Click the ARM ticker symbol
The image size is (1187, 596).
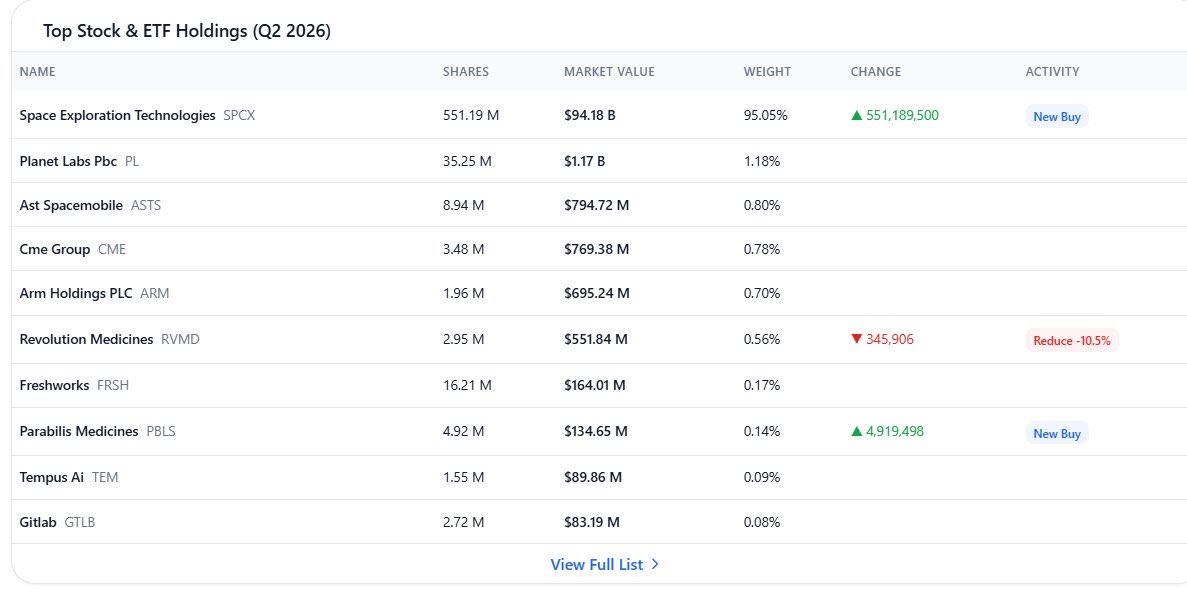click(x=154, y=292)
